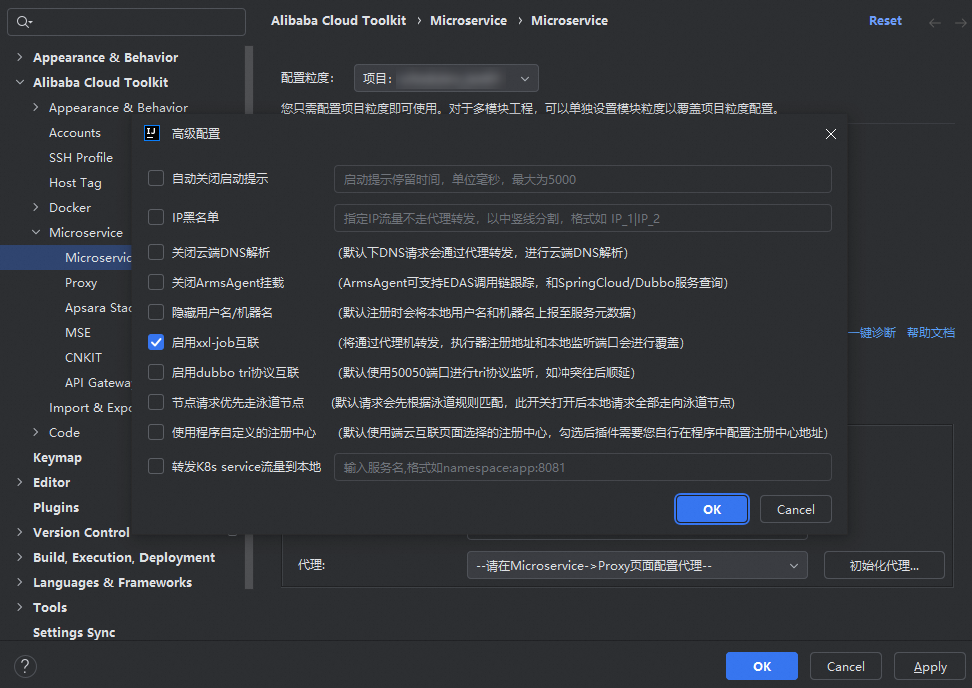Enable IP黑名单 checkbox
This screenshot has height=688, width=972.
[156, 217]
